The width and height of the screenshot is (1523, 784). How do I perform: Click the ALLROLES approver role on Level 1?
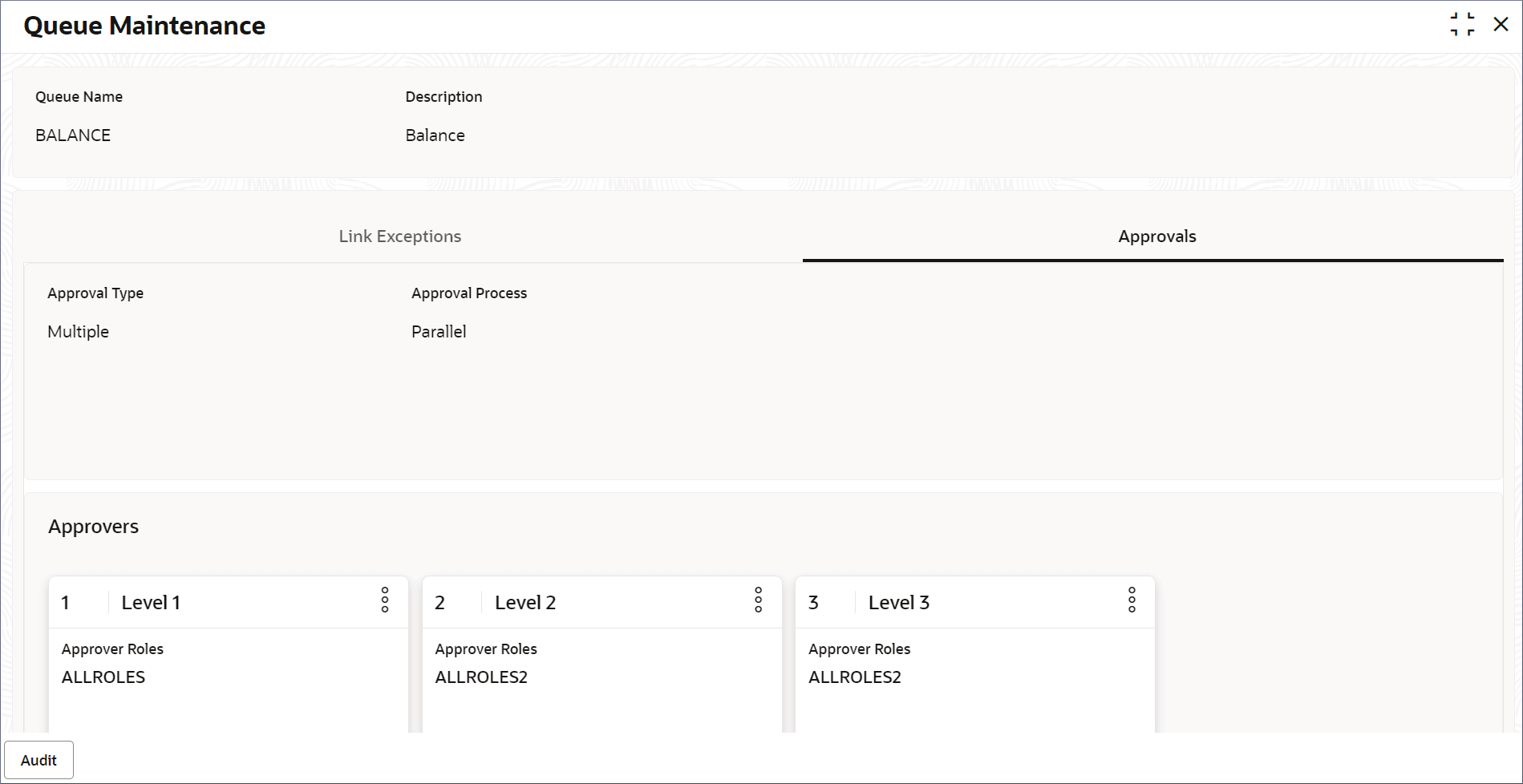[x=103, y=677]
